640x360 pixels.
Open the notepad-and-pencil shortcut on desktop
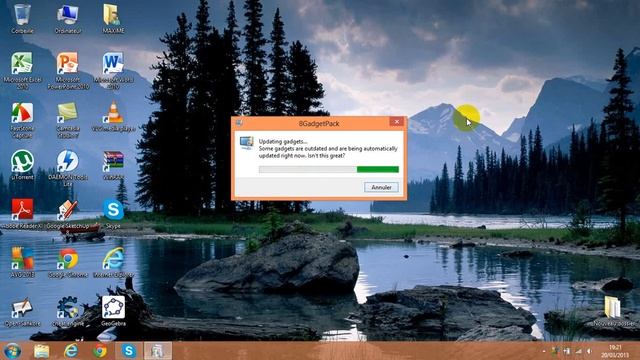pyautogui.click(x=22, y=312)
